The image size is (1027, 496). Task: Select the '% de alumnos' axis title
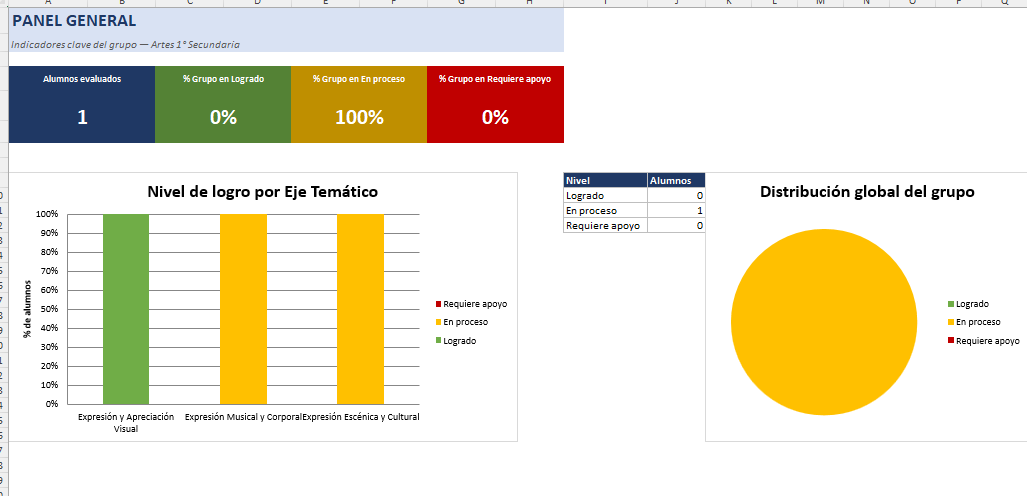(28, 309)
